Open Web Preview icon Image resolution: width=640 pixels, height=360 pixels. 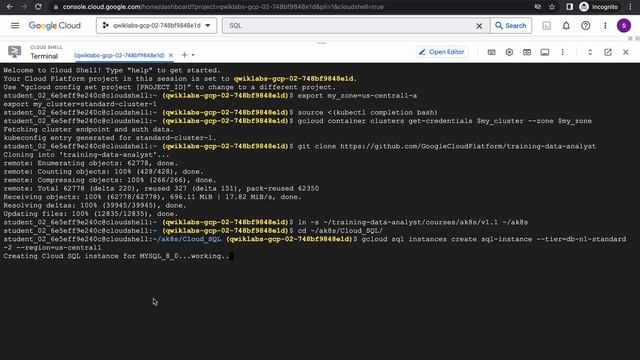[x=527, y=52]
